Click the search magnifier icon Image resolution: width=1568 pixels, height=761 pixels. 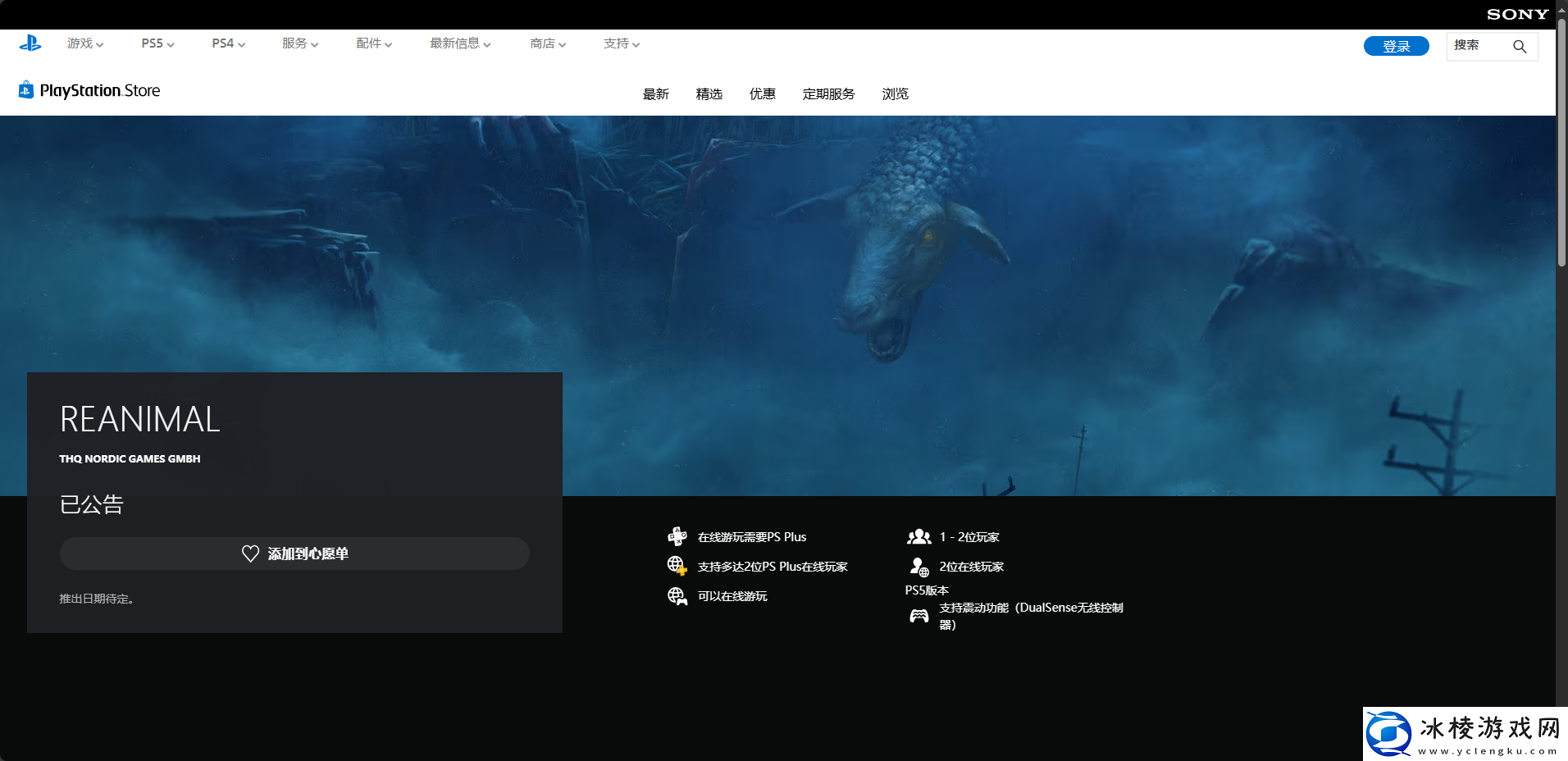pyautogui.click(x=1520, y=47)
